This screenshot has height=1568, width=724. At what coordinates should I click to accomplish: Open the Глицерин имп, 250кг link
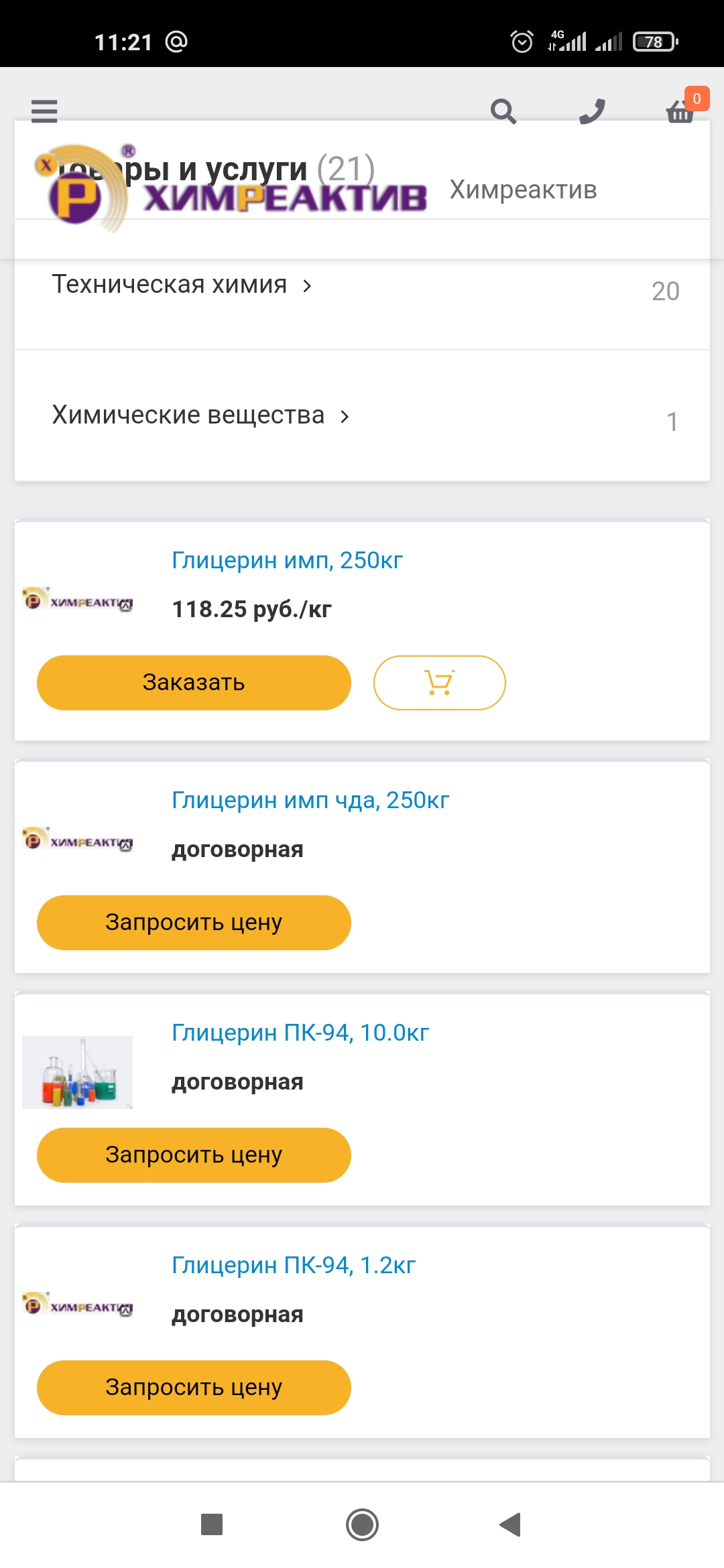[x=287, y=560]
